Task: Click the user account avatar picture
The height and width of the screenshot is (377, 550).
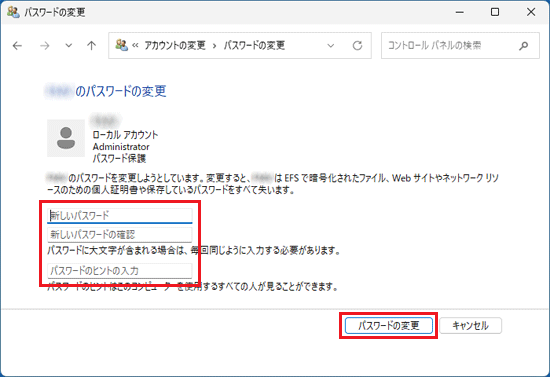Action: [66, 138]
